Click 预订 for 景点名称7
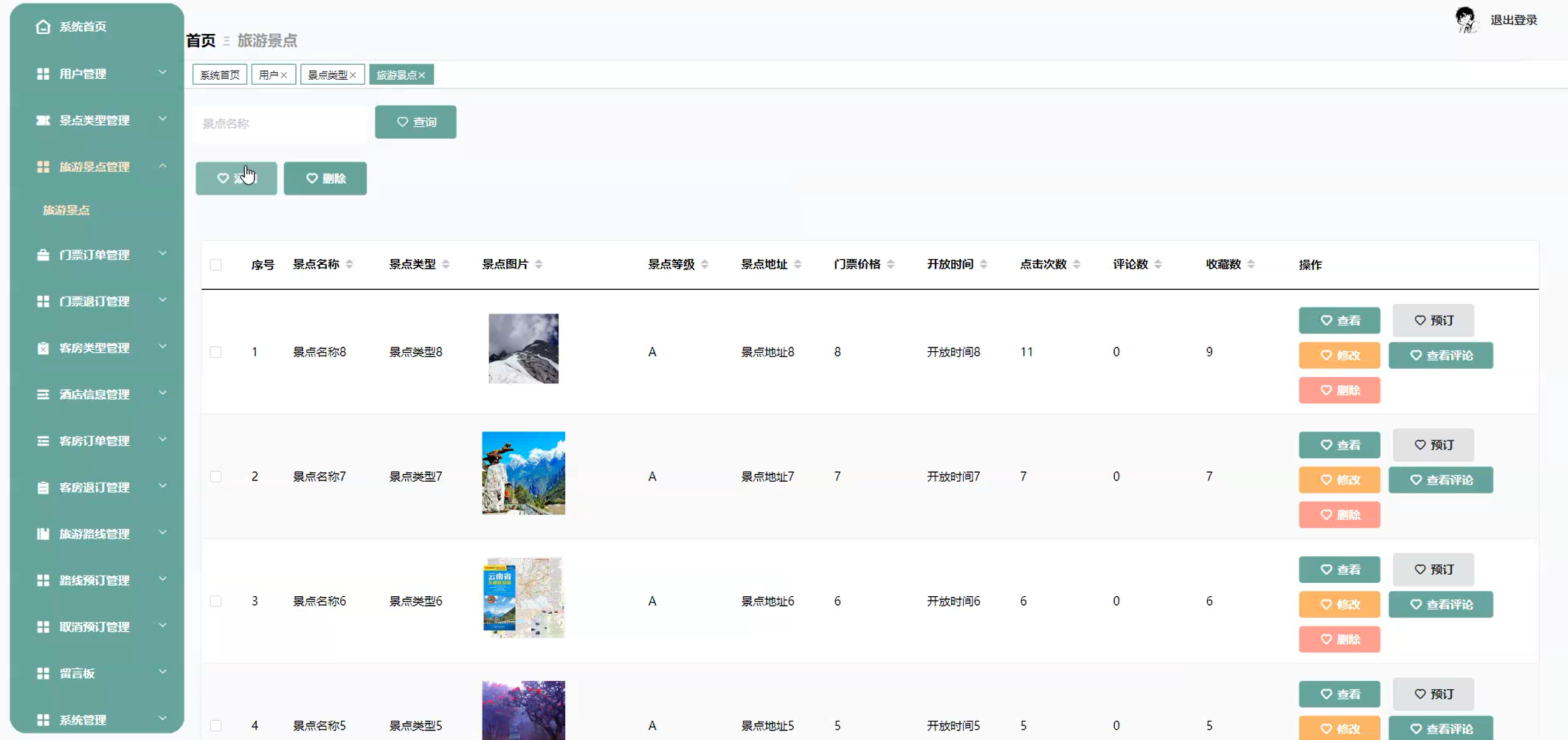The width and height of the screenshot is (1568, 740). [1434, 445]
